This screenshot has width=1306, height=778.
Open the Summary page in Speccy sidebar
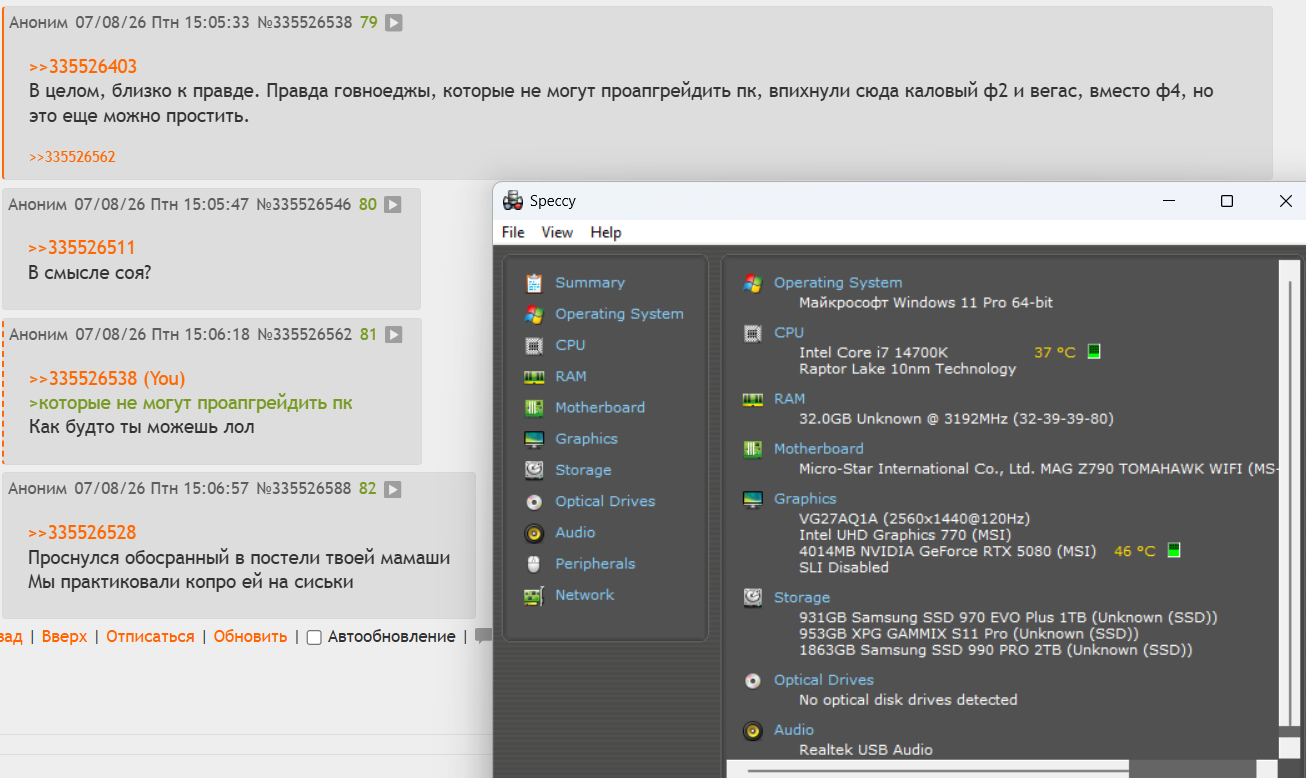(x=590, y=283)
